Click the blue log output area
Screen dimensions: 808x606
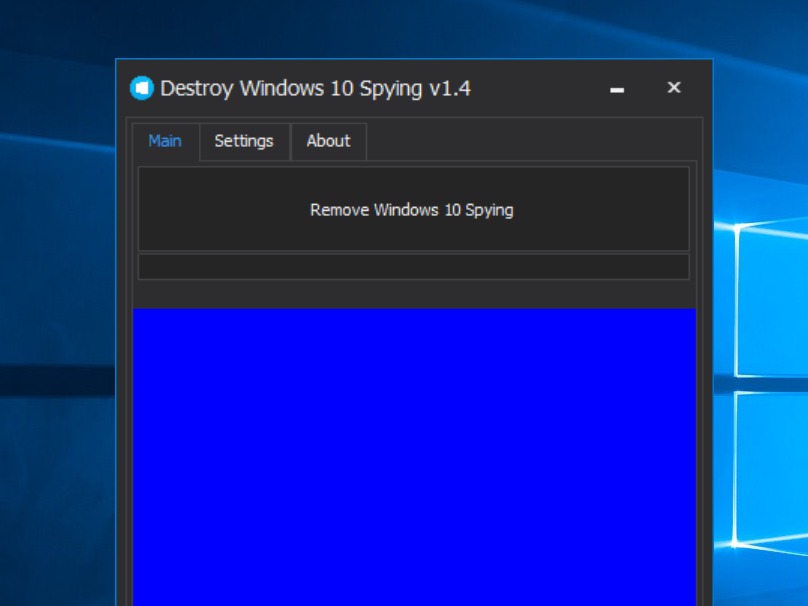414,457
